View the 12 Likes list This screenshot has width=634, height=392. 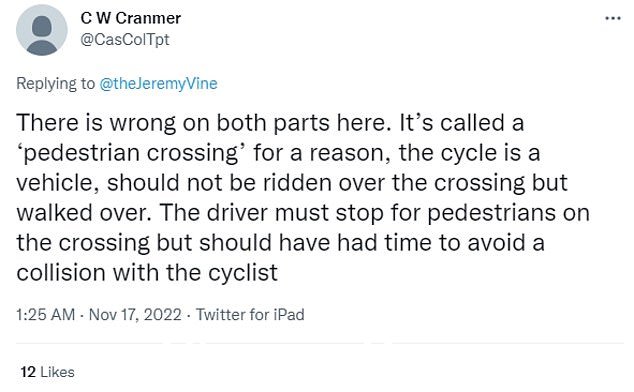point(48,372)
